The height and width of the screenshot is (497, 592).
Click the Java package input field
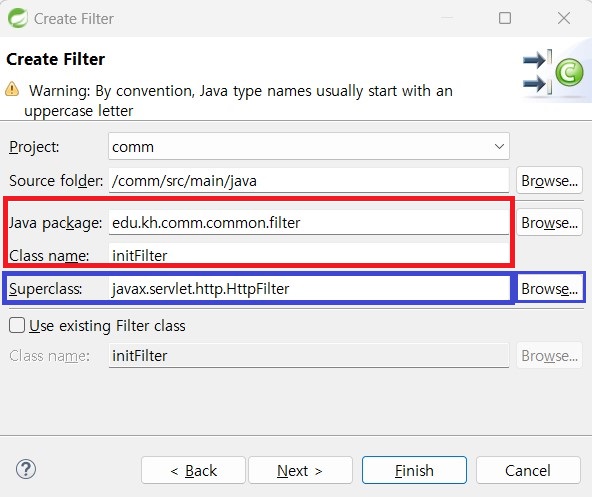click(308, 222)
